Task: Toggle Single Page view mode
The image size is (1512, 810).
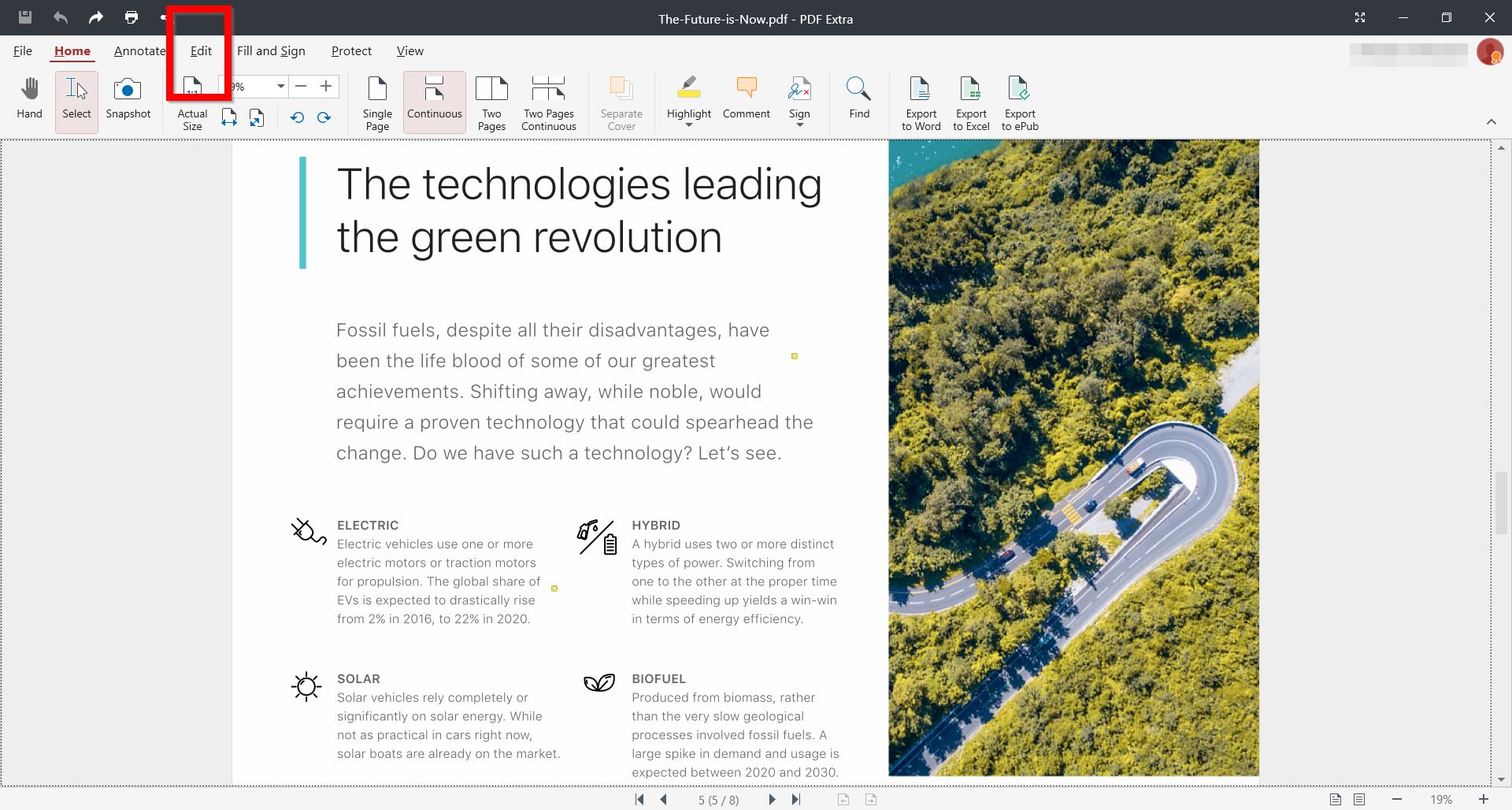Action: [x=376, y=102]
